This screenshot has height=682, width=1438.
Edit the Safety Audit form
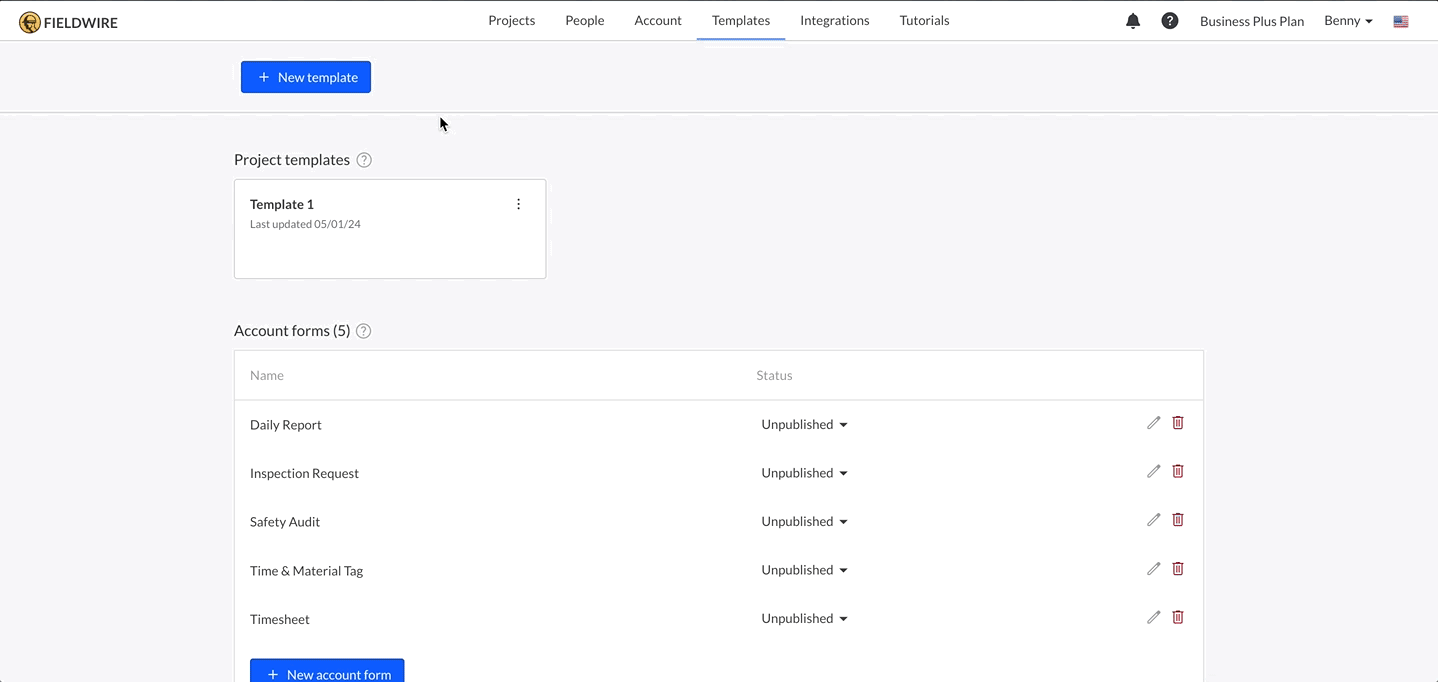point(1153,519)
